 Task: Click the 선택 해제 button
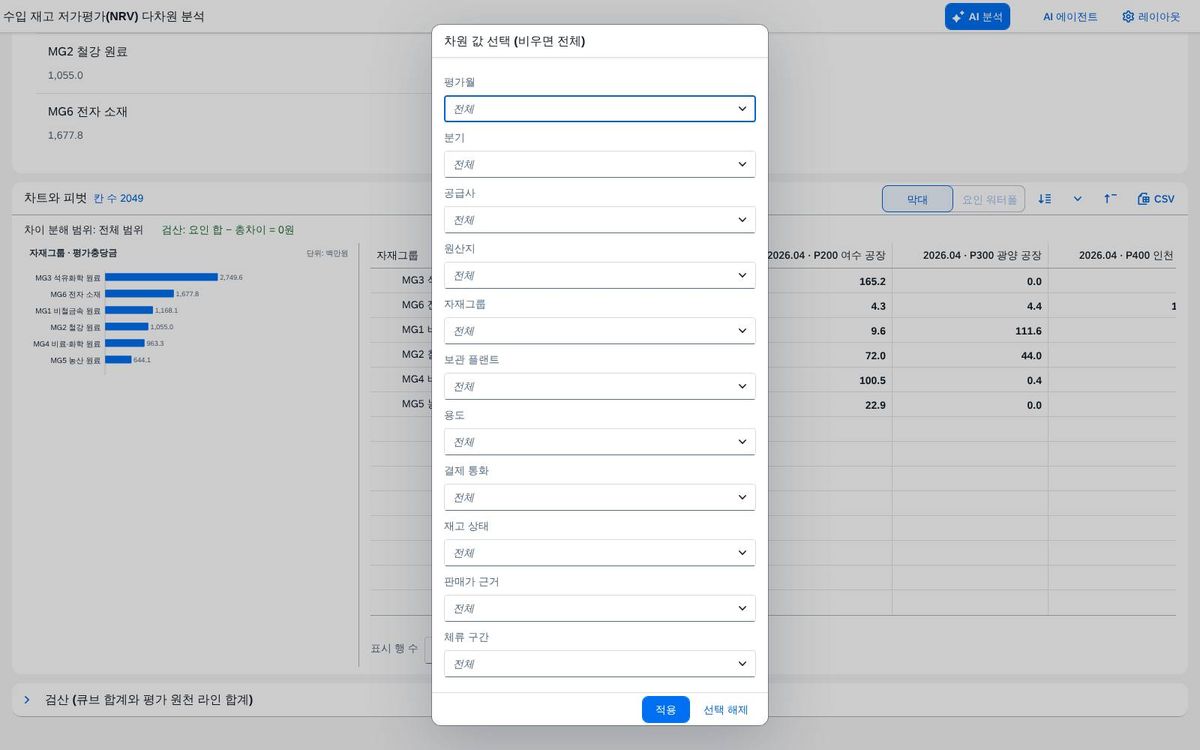tap(725, 710)
